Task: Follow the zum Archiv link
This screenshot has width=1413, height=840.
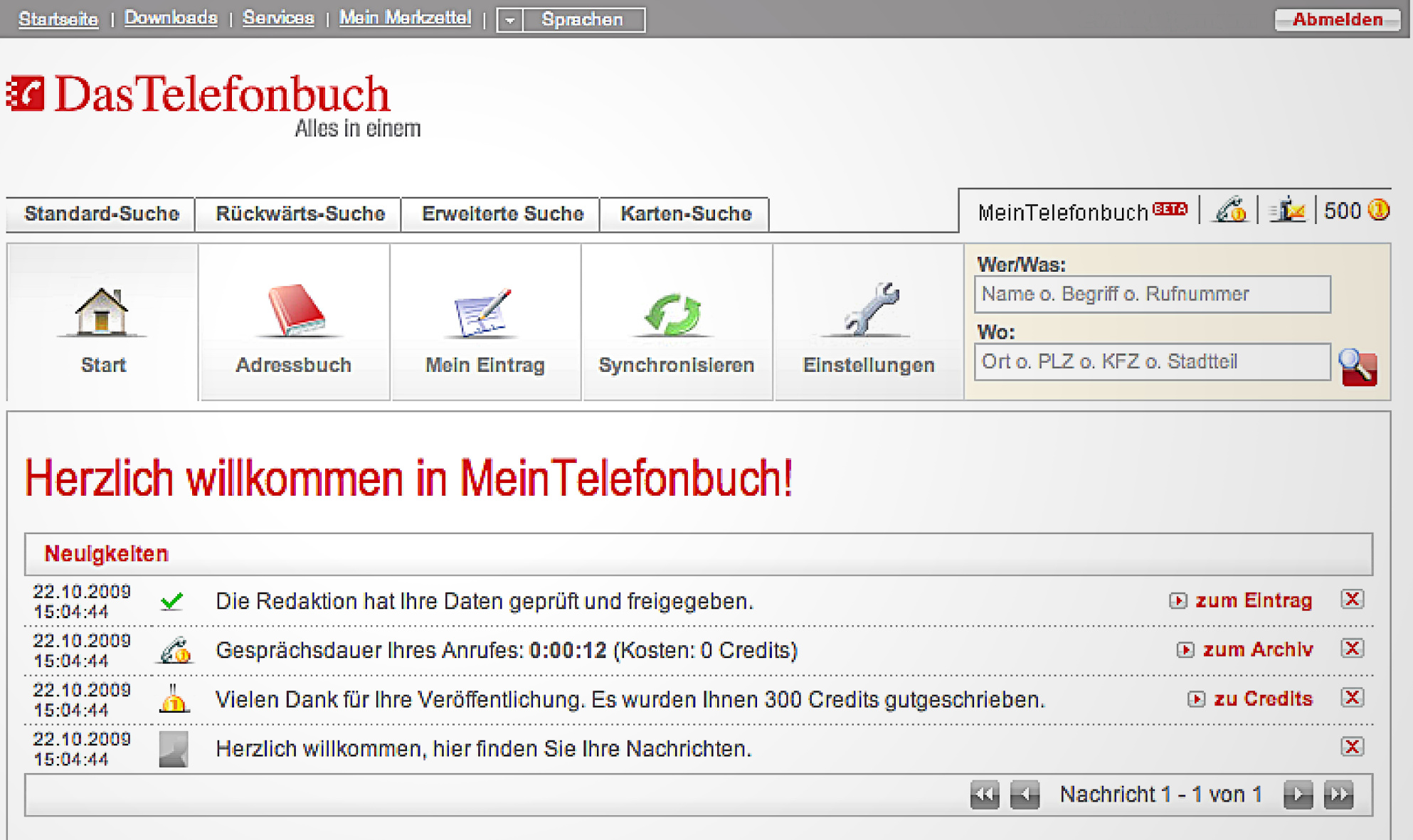Action: coord(1256,649)
